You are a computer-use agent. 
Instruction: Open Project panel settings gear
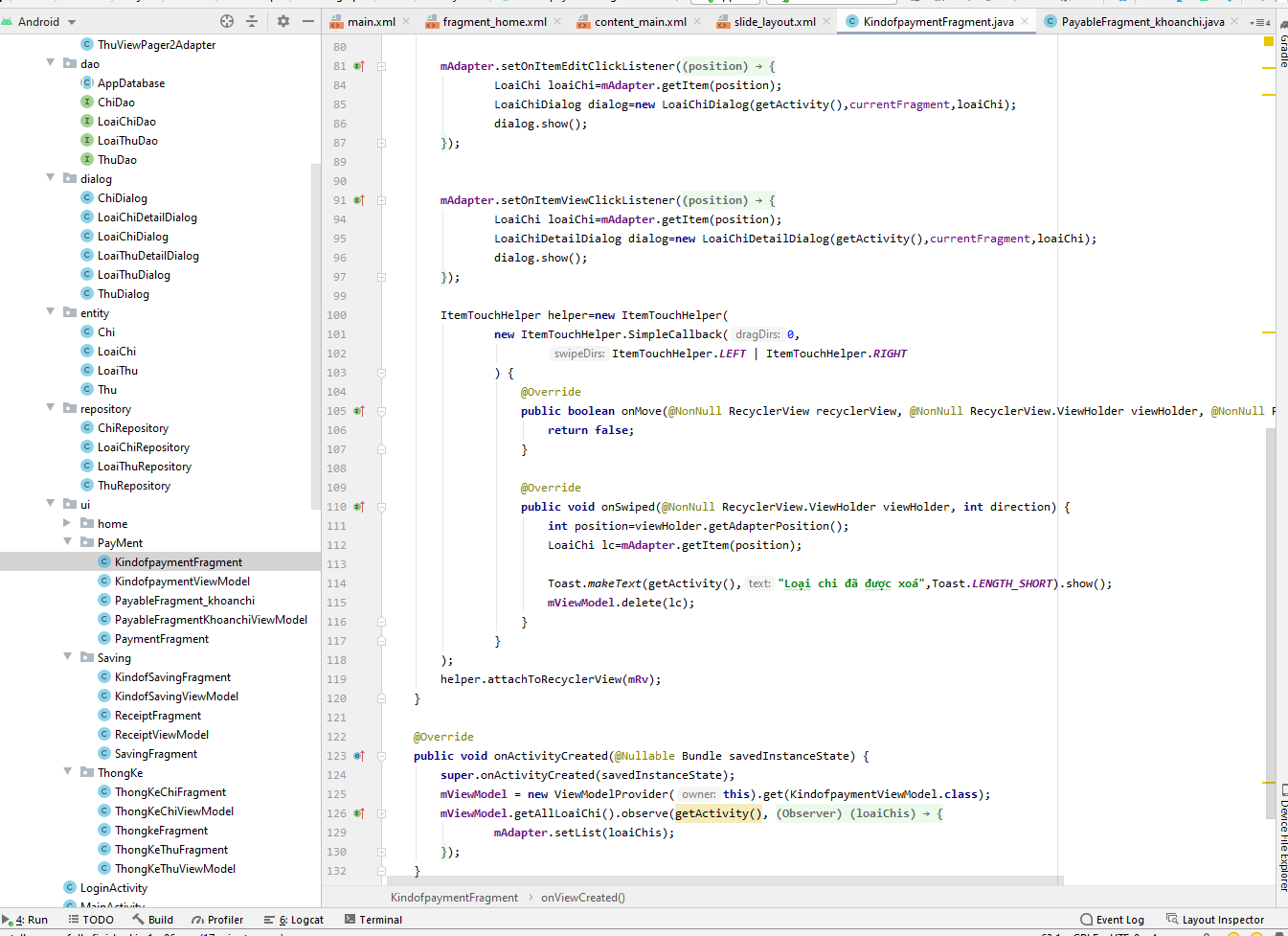coord(283,21)
